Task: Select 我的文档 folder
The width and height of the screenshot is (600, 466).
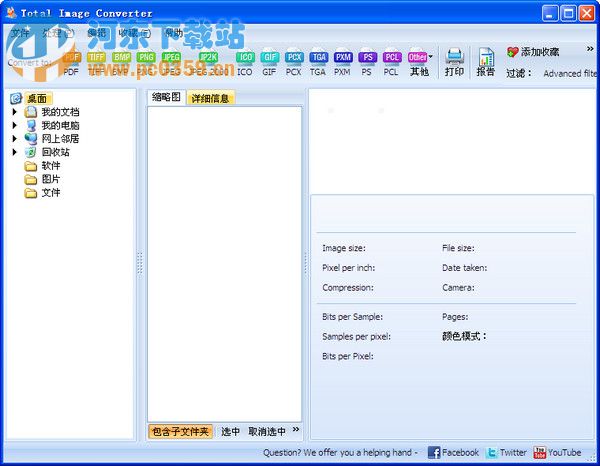Action: tap(60, 112)
